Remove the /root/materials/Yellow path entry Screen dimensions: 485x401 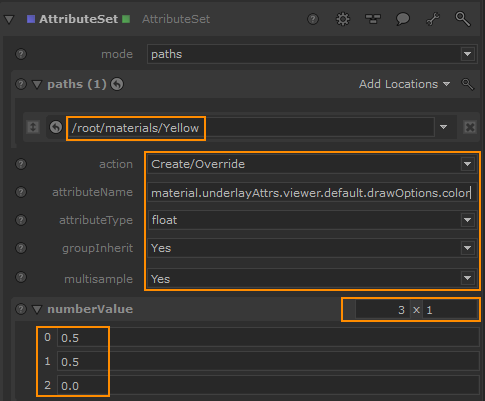click(x=470, y=127)
